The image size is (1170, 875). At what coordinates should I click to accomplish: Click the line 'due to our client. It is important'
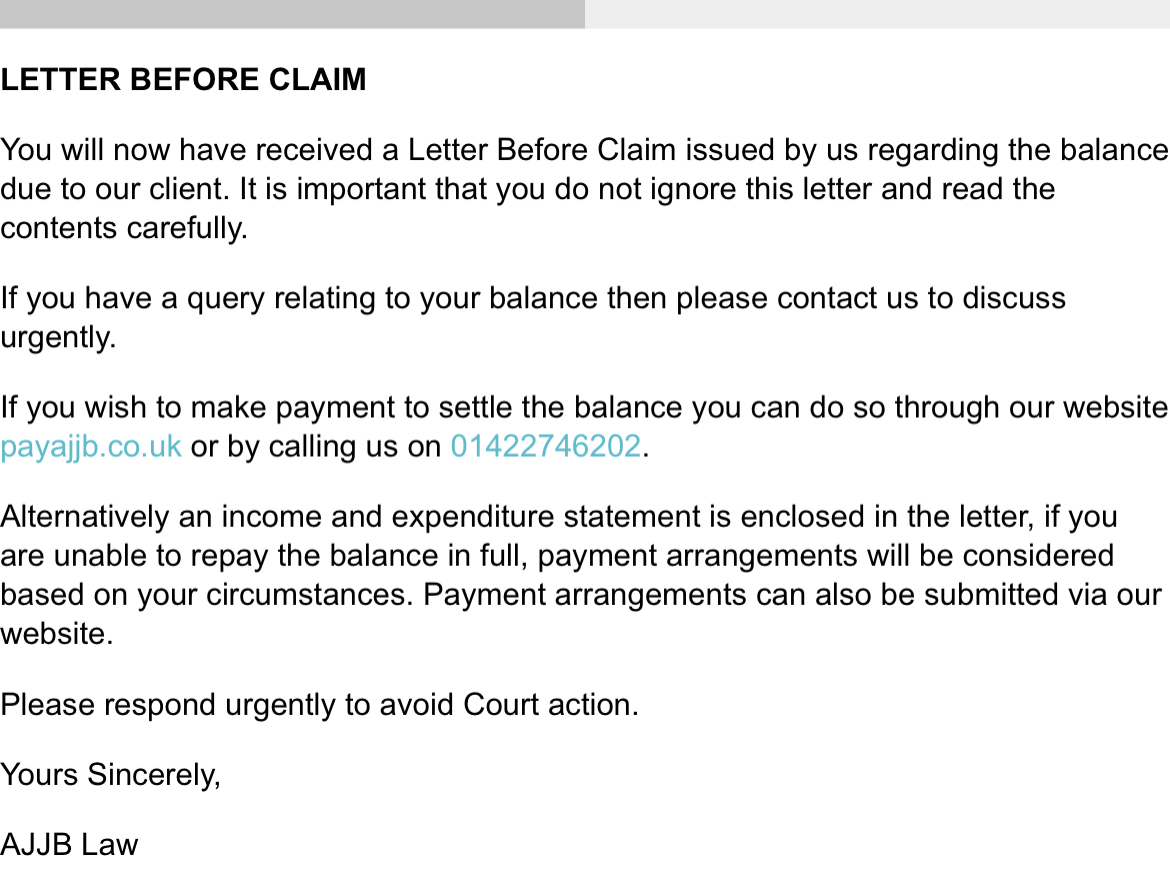pos(528,189)
